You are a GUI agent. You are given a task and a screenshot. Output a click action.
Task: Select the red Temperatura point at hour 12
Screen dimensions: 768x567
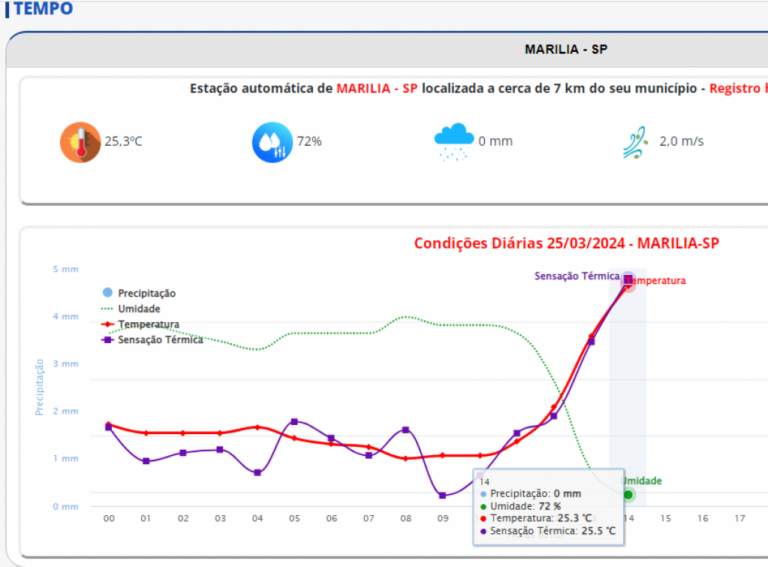[554, 407]
